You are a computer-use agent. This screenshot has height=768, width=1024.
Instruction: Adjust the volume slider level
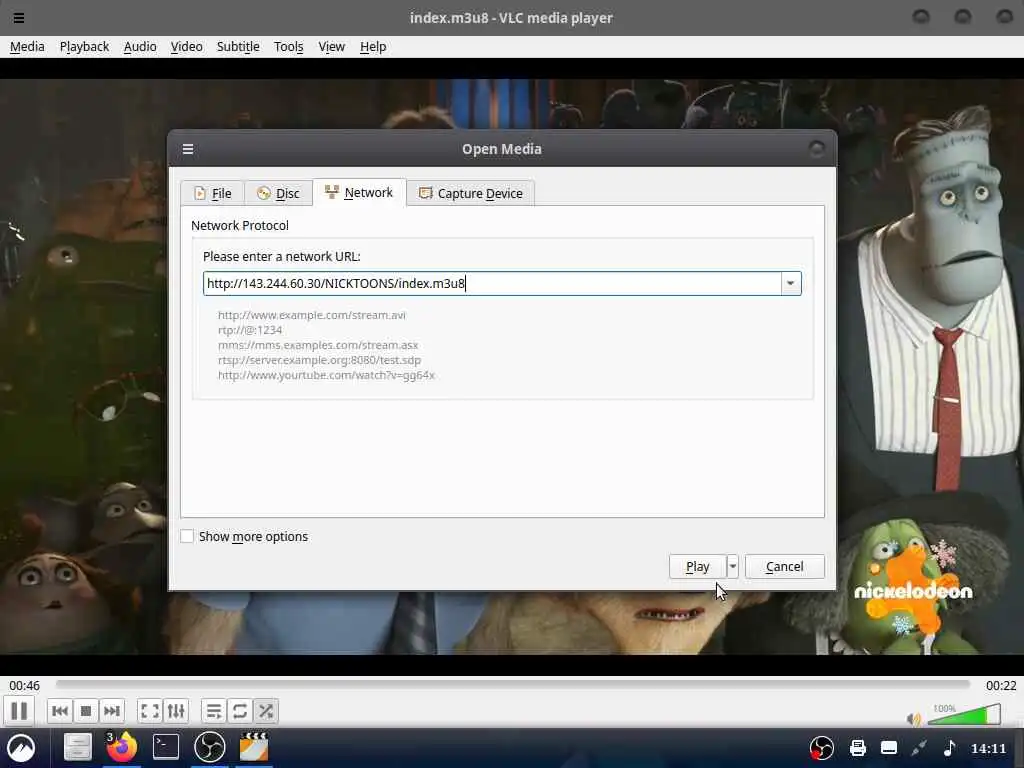[964, 714]
